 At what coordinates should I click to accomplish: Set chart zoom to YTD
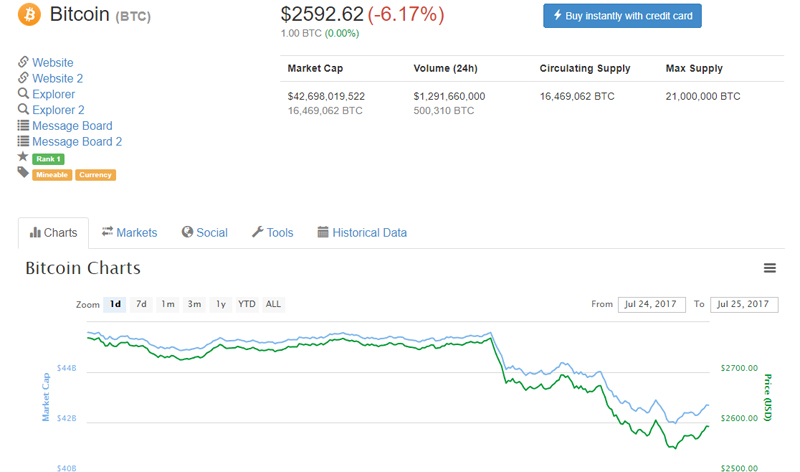[x=247, y=304]
